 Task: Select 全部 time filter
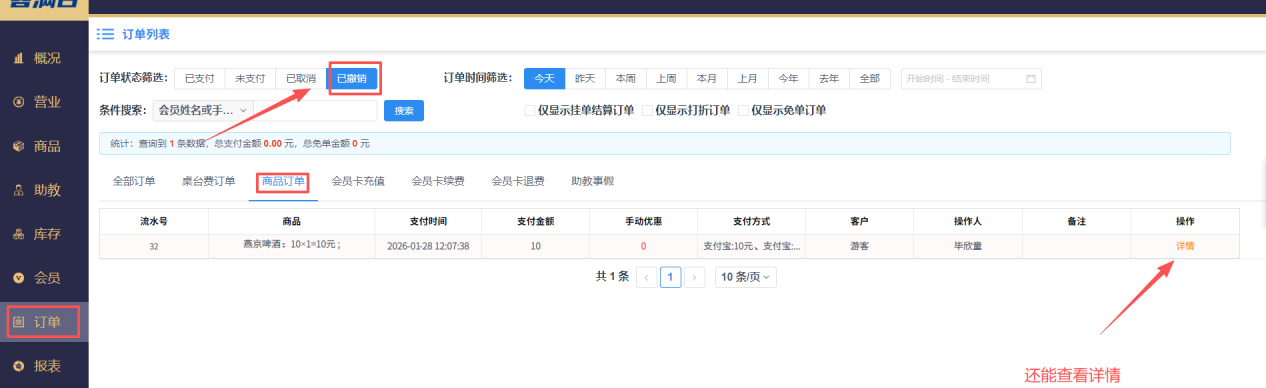coord(870,78)
